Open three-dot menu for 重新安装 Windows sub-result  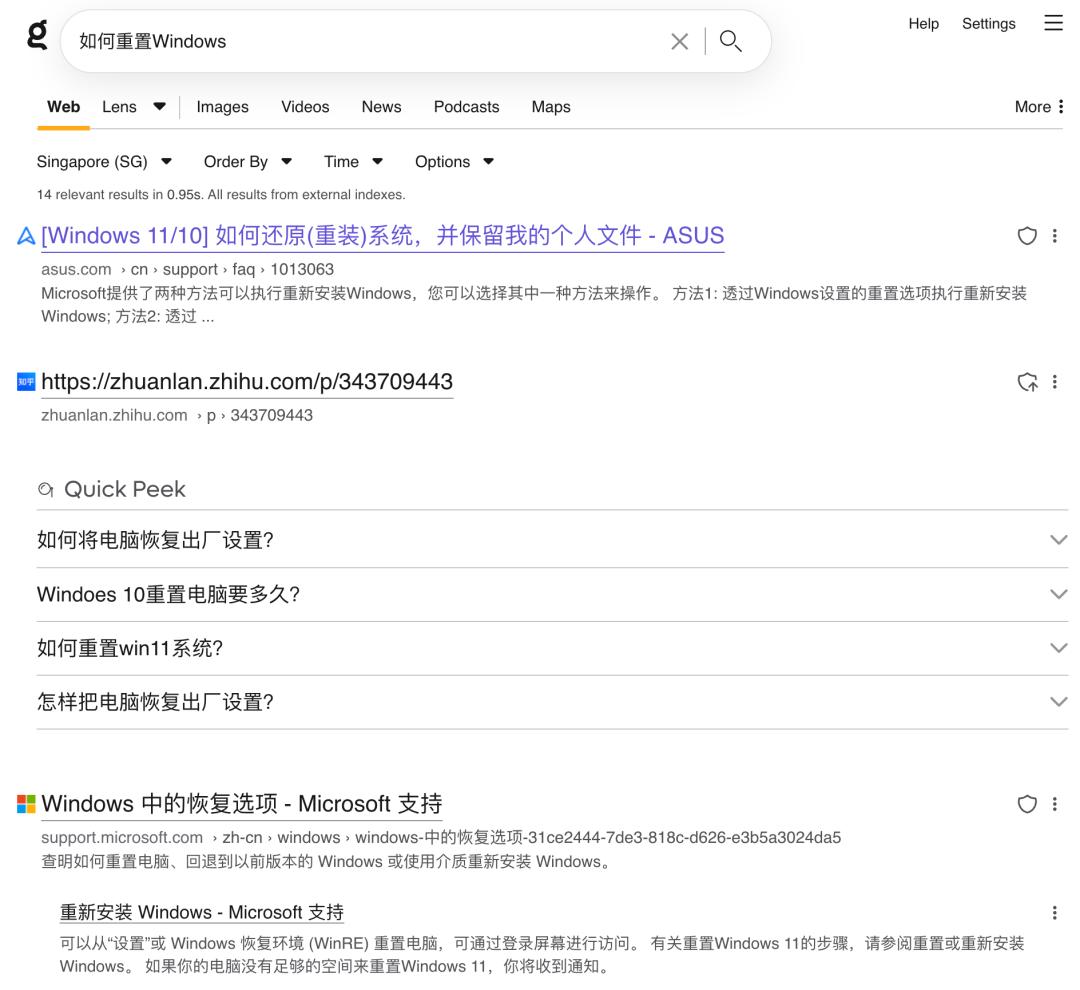[1055, 912]
